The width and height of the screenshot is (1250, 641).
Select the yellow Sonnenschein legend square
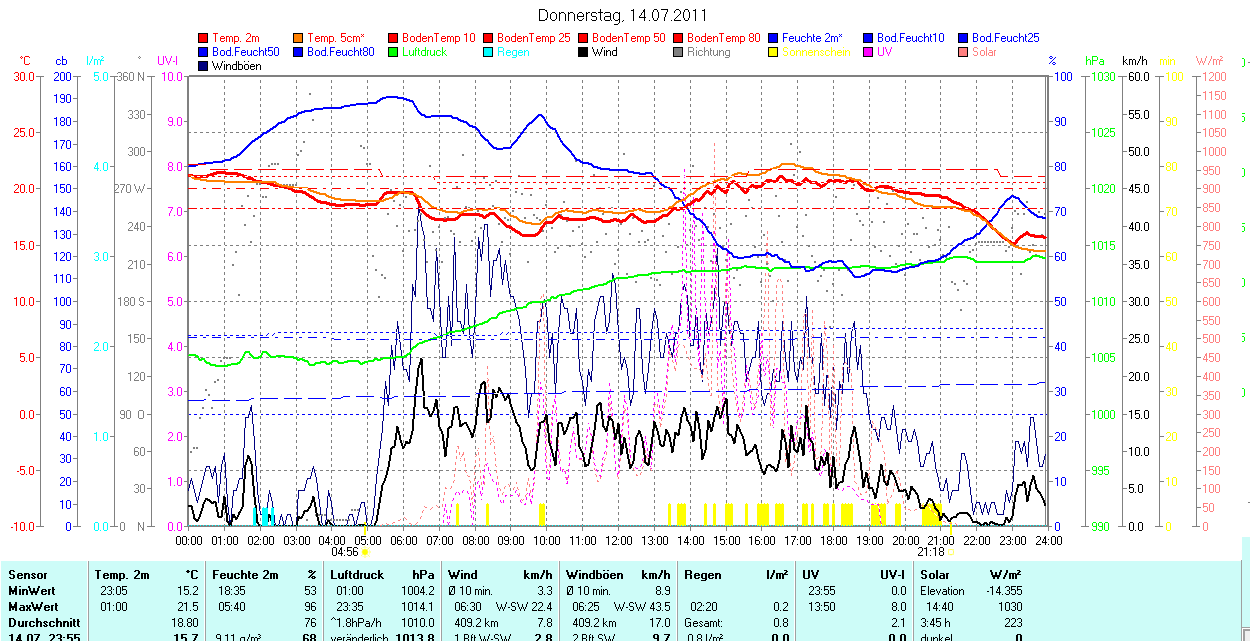pyautogui.click(x=773, y=52)
